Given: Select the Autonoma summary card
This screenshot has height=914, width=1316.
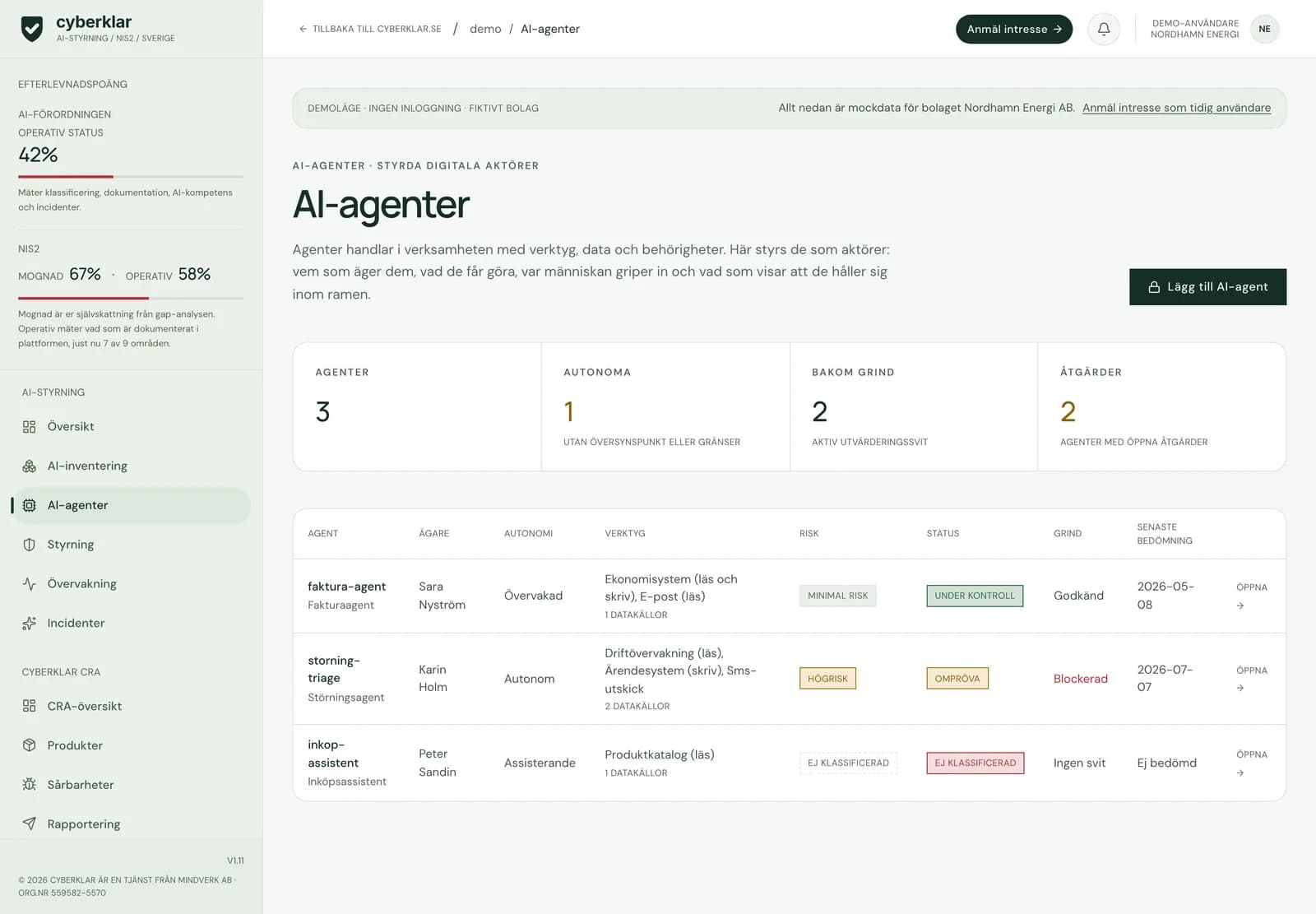Looking at the screenshot, I should click(x=665, y=406).
